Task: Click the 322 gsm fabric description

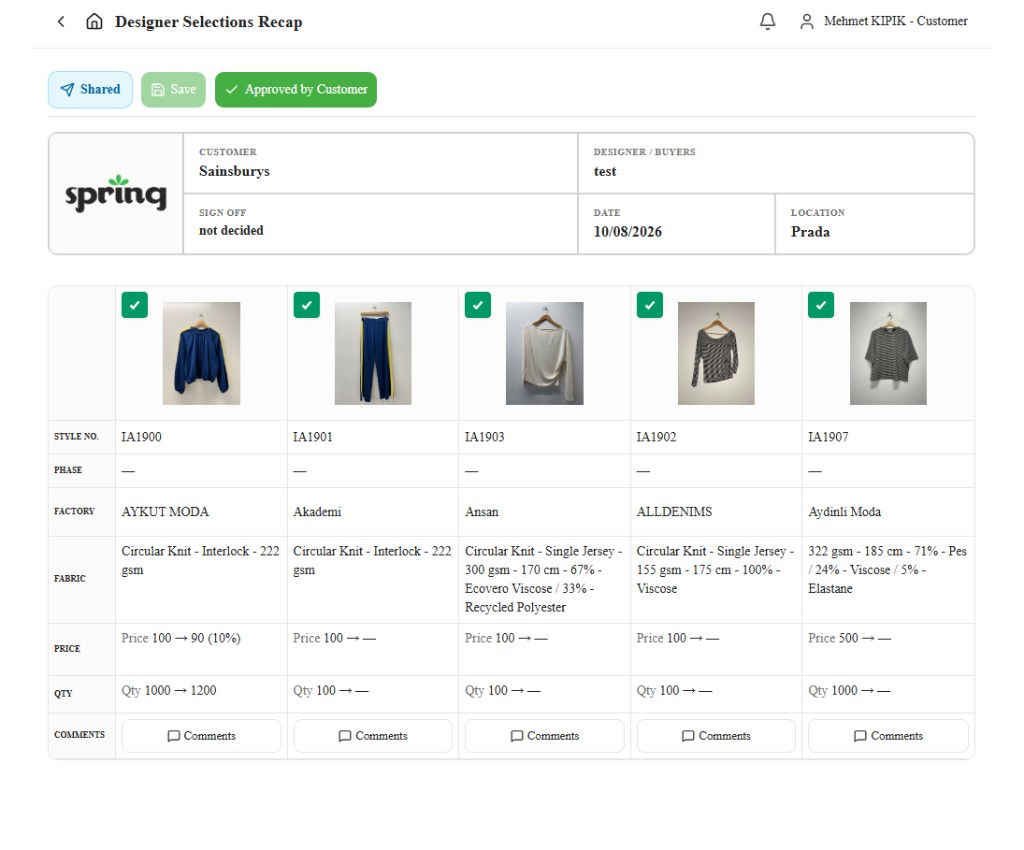Action: click(x=888, y=569)
